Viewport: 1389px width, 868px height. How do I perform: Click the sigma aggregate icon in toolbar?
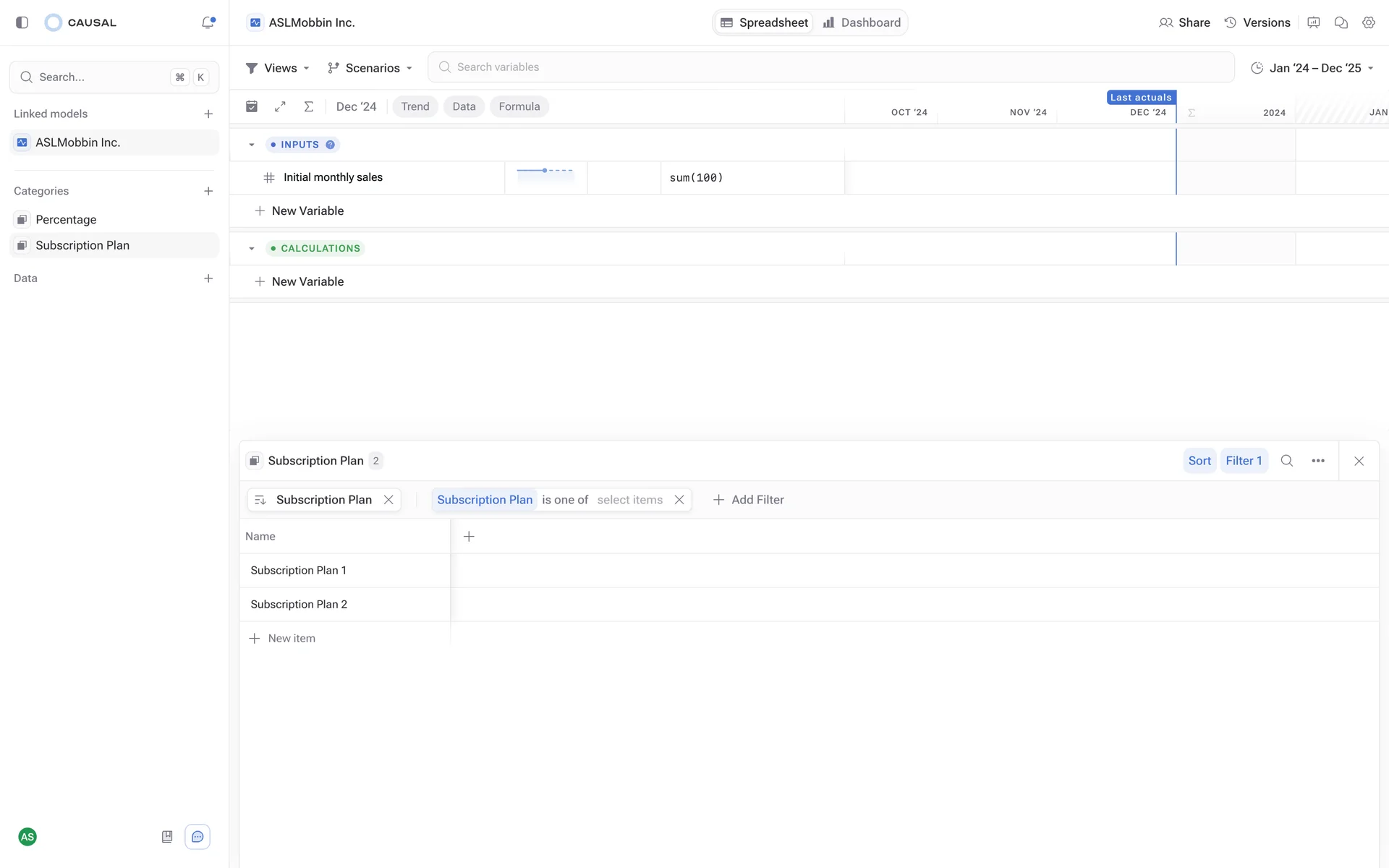[x=308, y=106]
